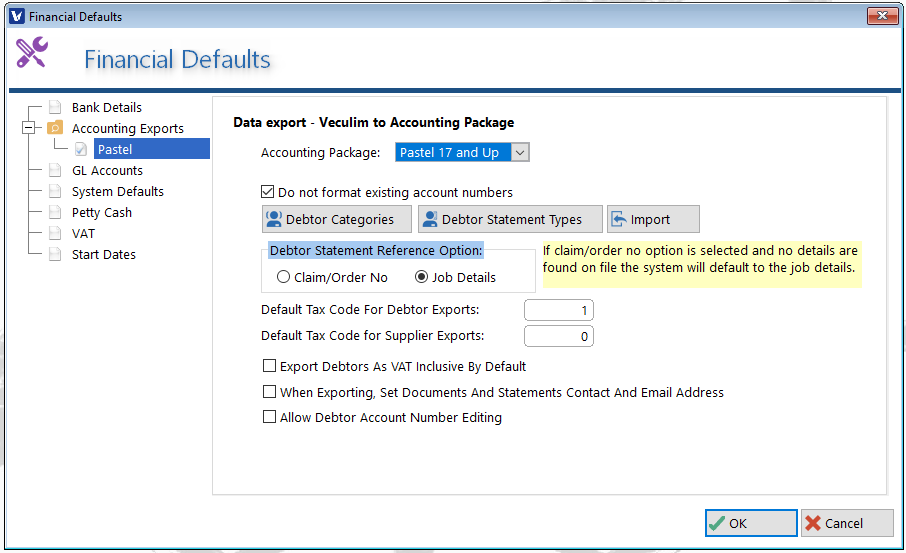Click the Import button
The height and width of the screenshot is (553, 906).
pos(653,219)
